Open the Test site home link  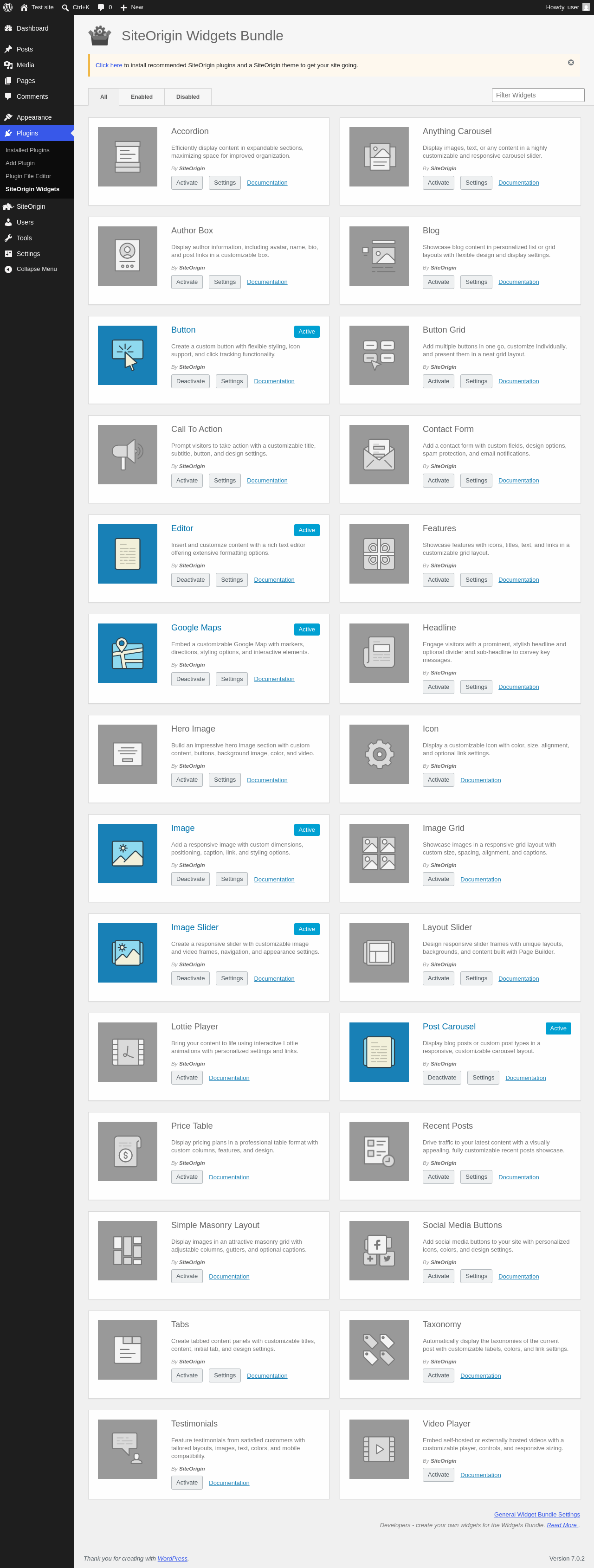click(37, 7)
